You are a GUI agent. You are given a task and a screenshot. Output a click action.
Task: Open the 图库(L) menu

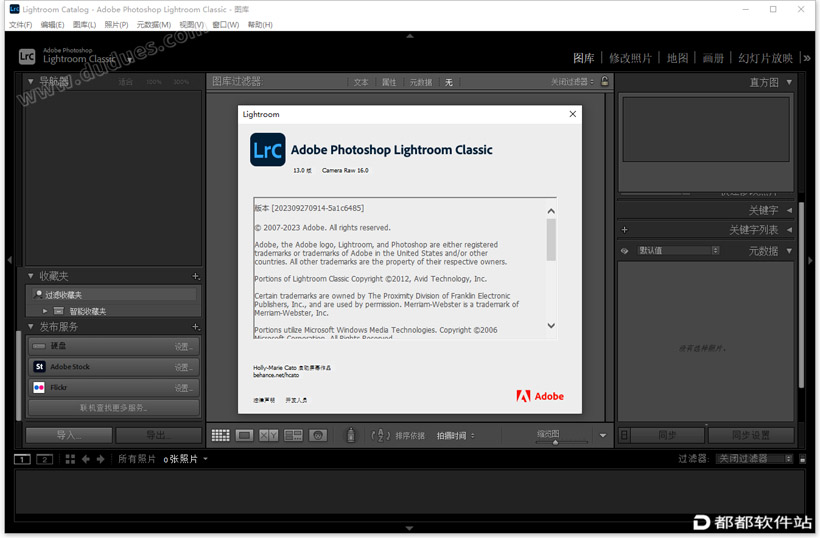pyautogui.click(x=84, y=25)
